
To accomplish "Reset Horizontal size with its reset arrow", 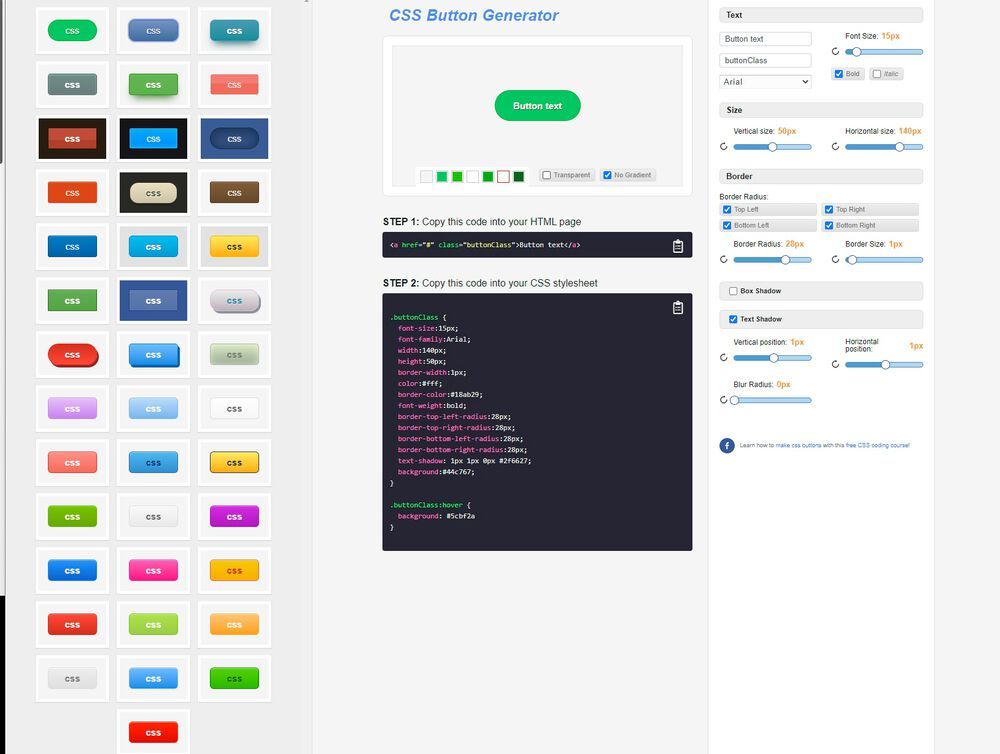I will click(836, 146).
